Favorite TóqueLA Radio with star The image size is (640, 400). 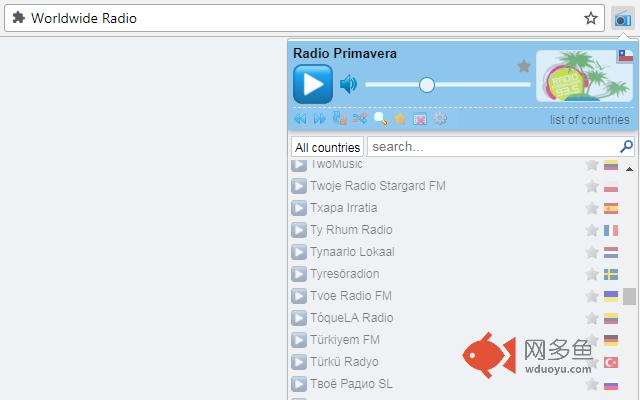pyautogui.click(x=592, y=319)
